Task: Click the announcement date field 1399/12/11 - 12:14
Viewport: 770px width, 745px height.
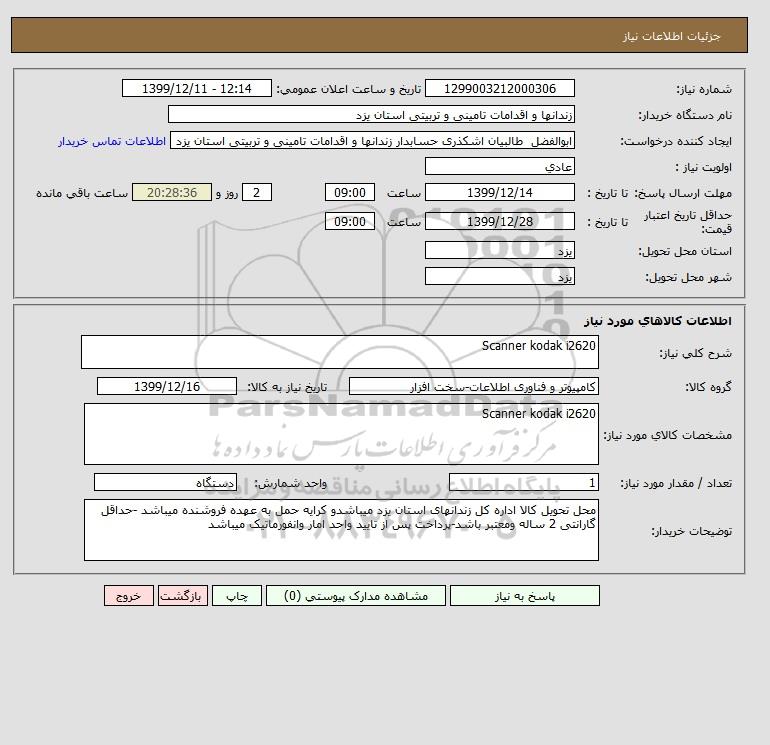Action: coord(196,88)
